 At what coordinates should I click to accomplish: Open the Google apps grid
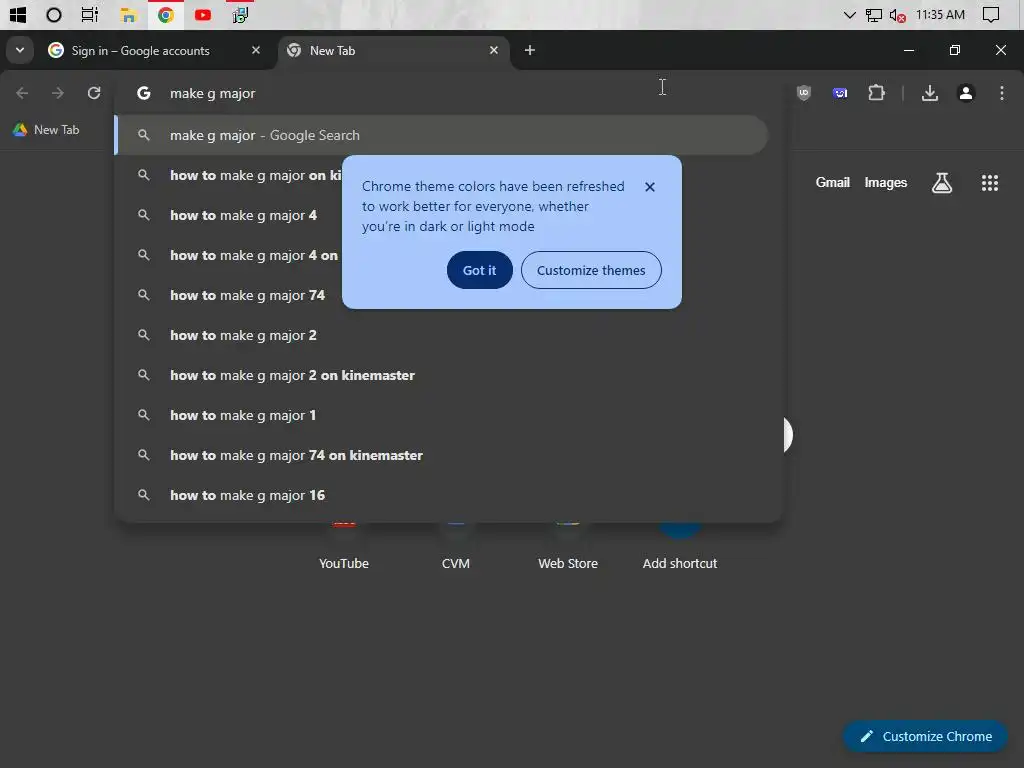pyautogui.click(x=990, y=183)
